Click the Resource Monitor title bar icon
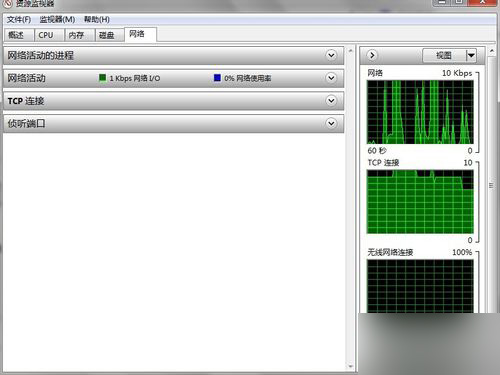 pos(7,3)
